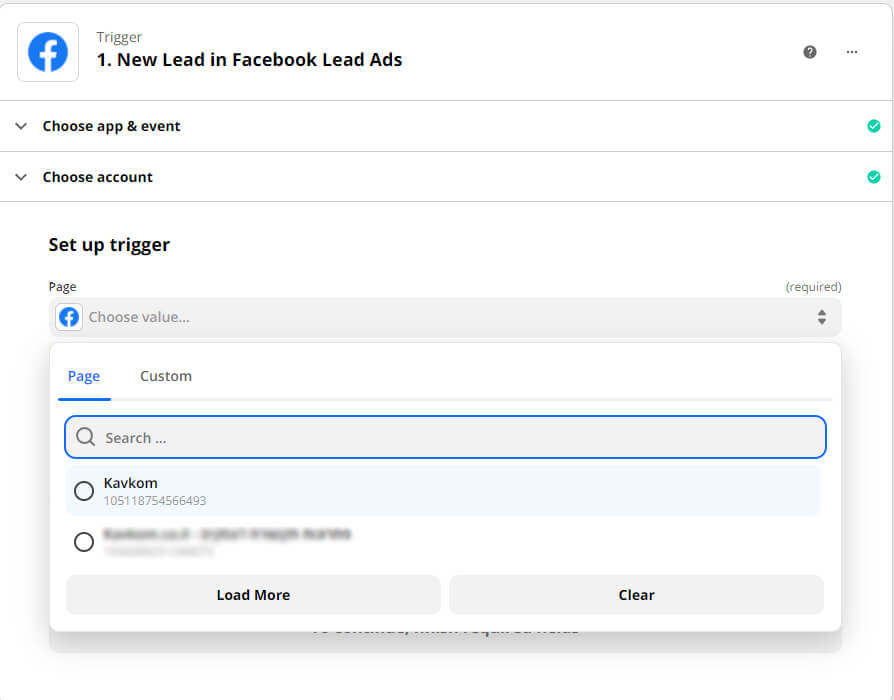Expand the Choose app & event chevron
Image resolution: width=894 pixels, height=700 pixels.
pyautogui.click(x=21, y=126)
